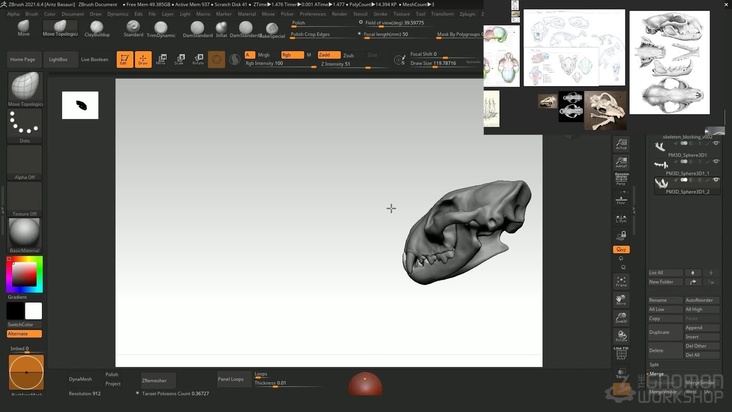Click the Edit mode icon
This screenshot has height=412, width=732.
coord(125,60)
